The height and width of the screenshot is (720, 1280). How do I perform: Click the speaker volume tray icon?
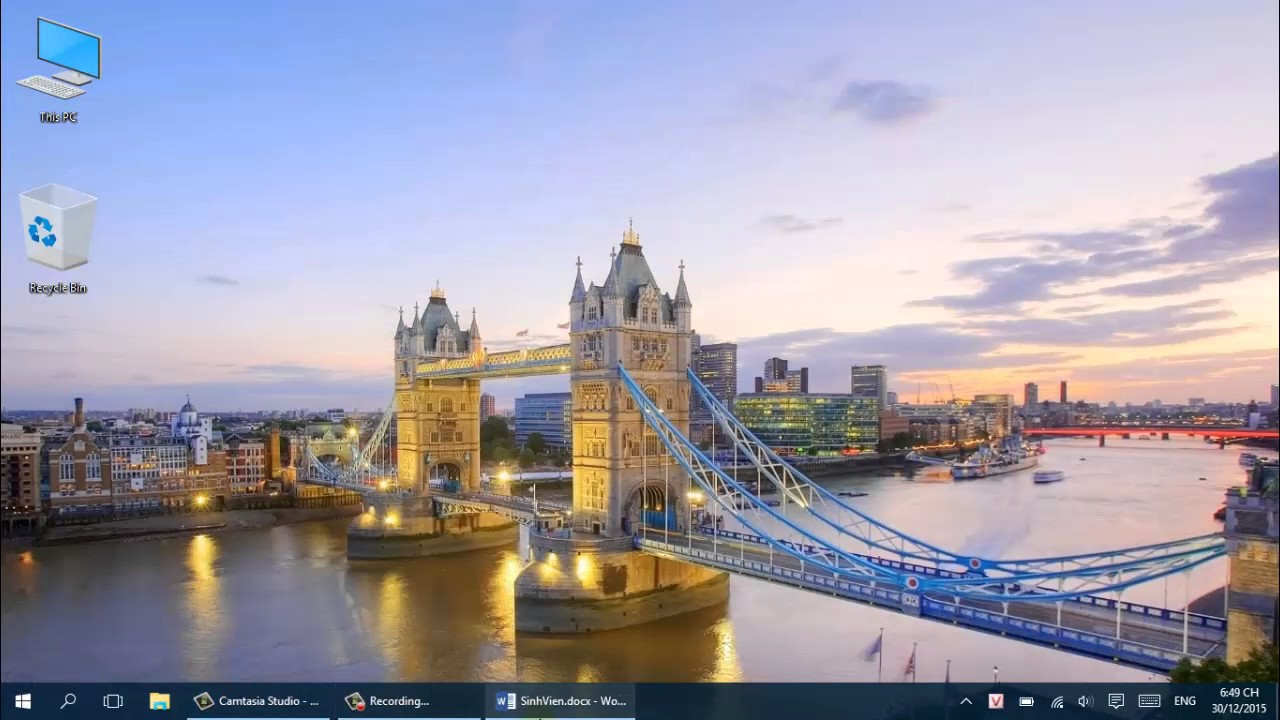[x=1085, y=701]
